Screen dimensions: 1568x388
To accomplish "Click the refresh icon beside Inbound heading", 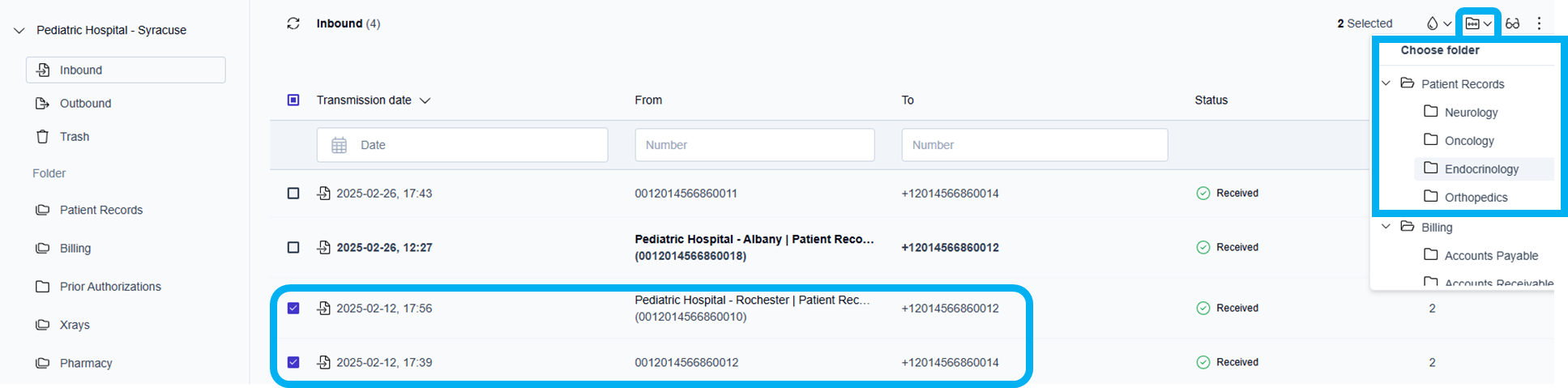I will pos(293,23).
